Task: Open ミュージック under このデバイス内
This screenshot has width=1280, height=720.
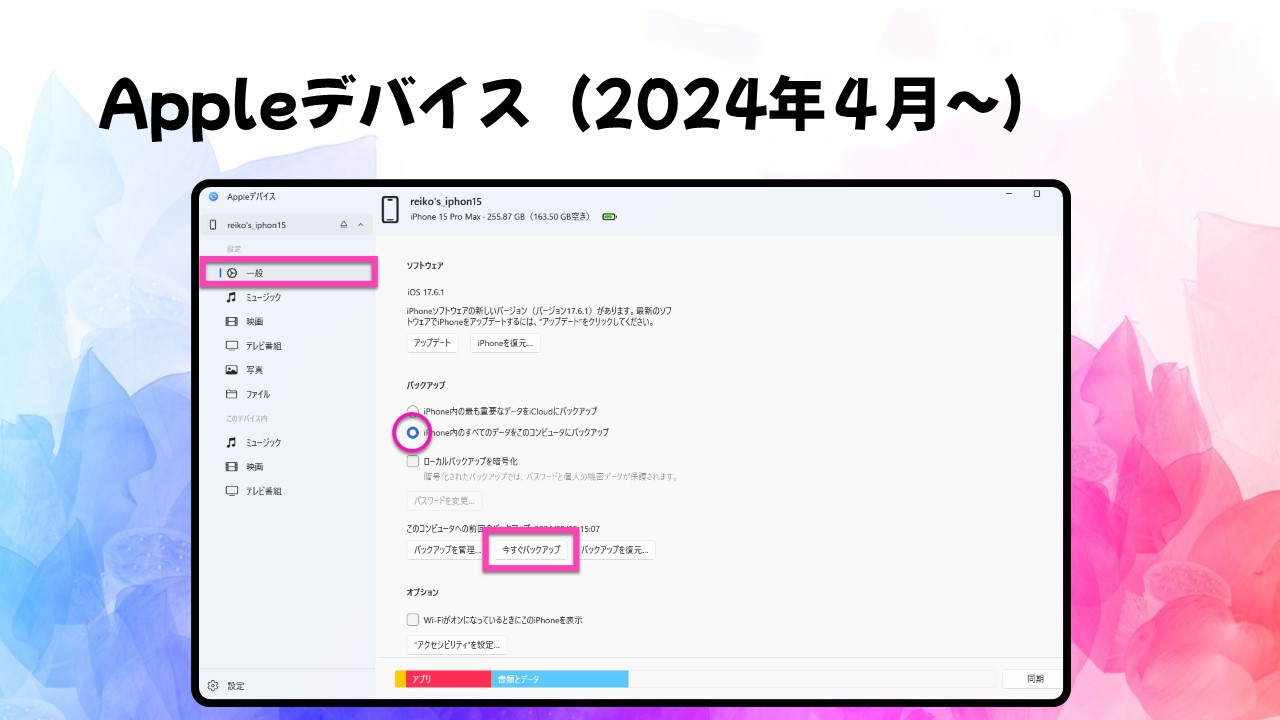Action: 263,442
